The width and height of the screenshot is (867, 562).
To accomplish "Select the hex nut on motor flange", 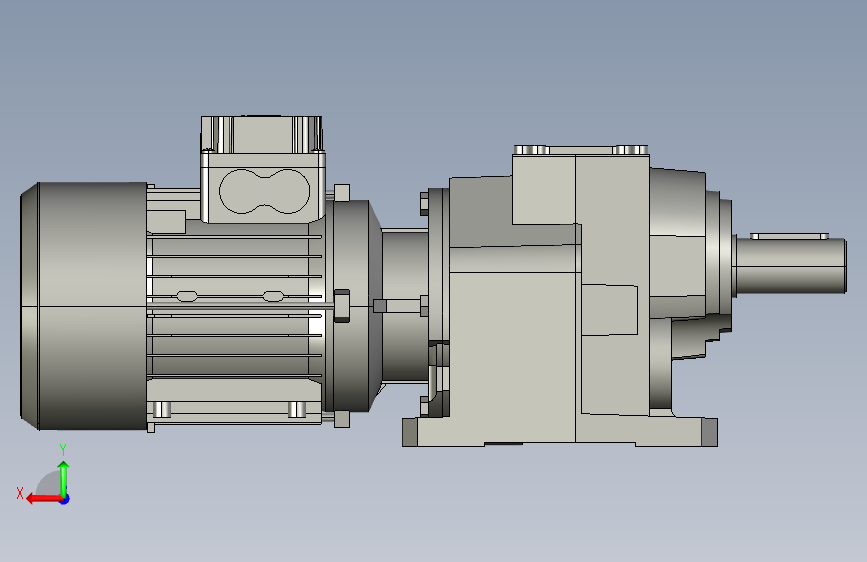I will click(342, 305).
